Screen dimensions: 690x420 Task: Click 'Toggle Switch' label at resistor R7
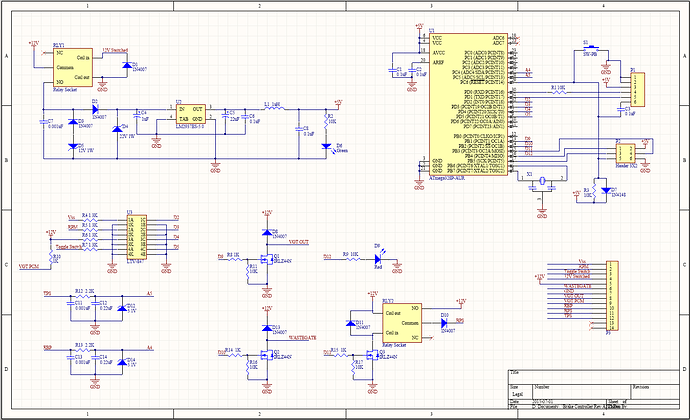tap(69, 247)
